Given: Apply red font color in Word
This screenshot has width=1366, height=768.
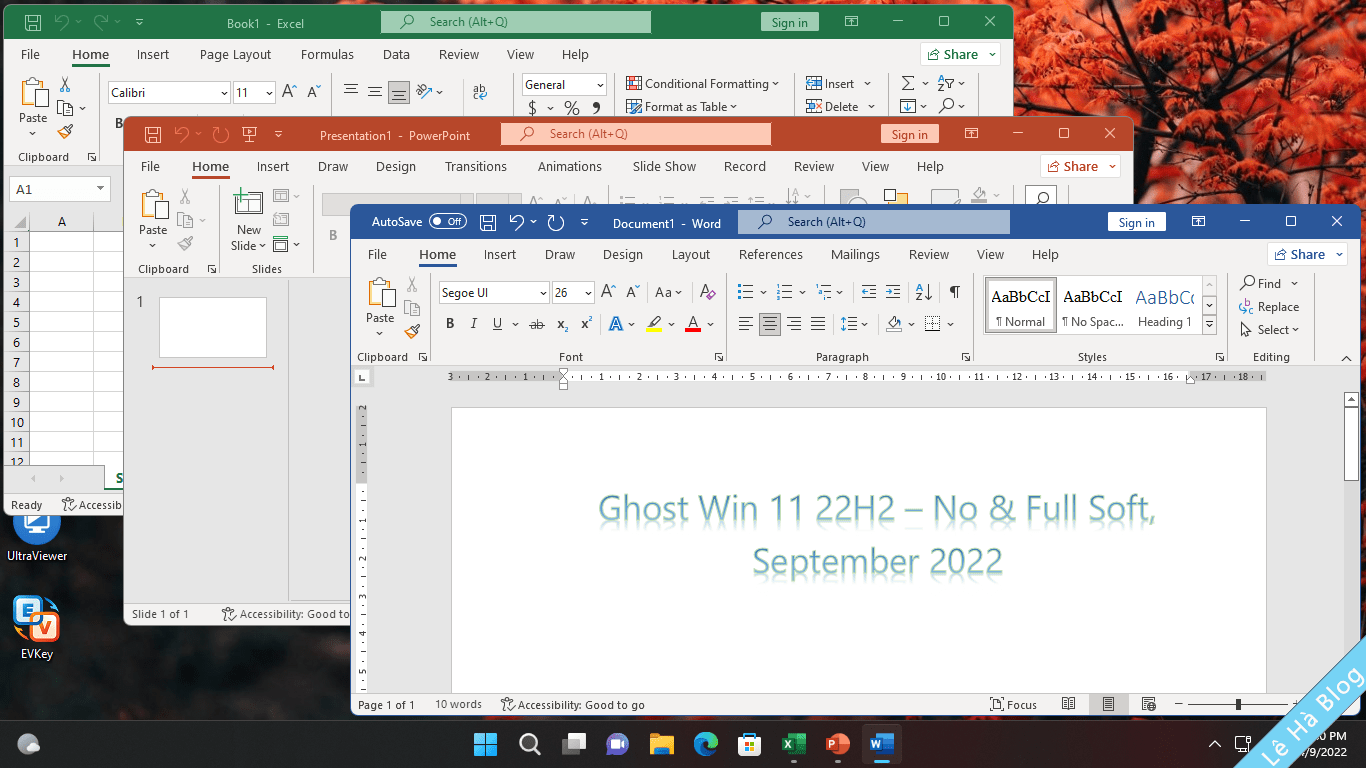Looking at the screenshot, I should pos(693,324).
